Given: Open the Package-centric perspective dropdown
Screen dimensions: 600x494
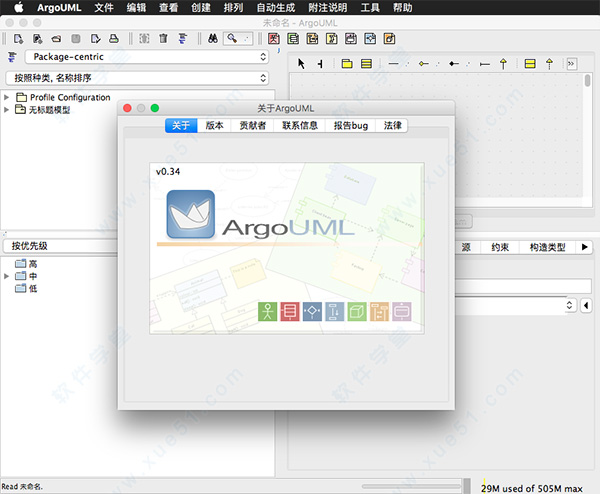Looking at the screenshot, I should click(147, 57).
